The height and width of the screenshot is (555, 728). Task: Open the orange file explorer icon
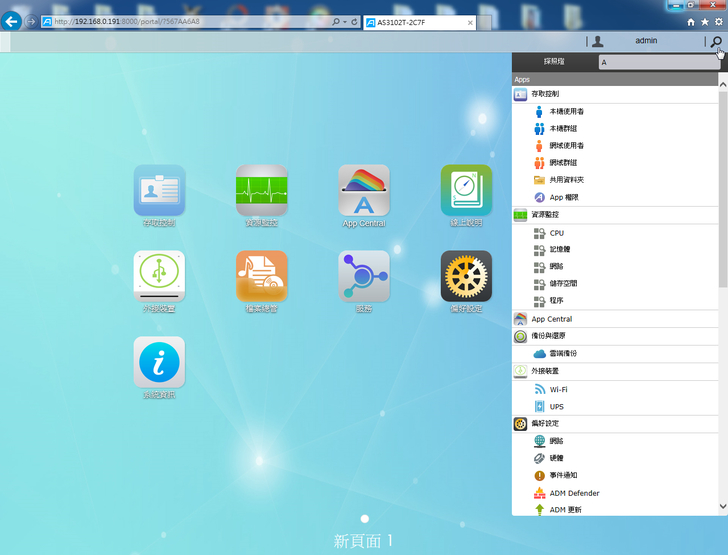pos(261,276)
